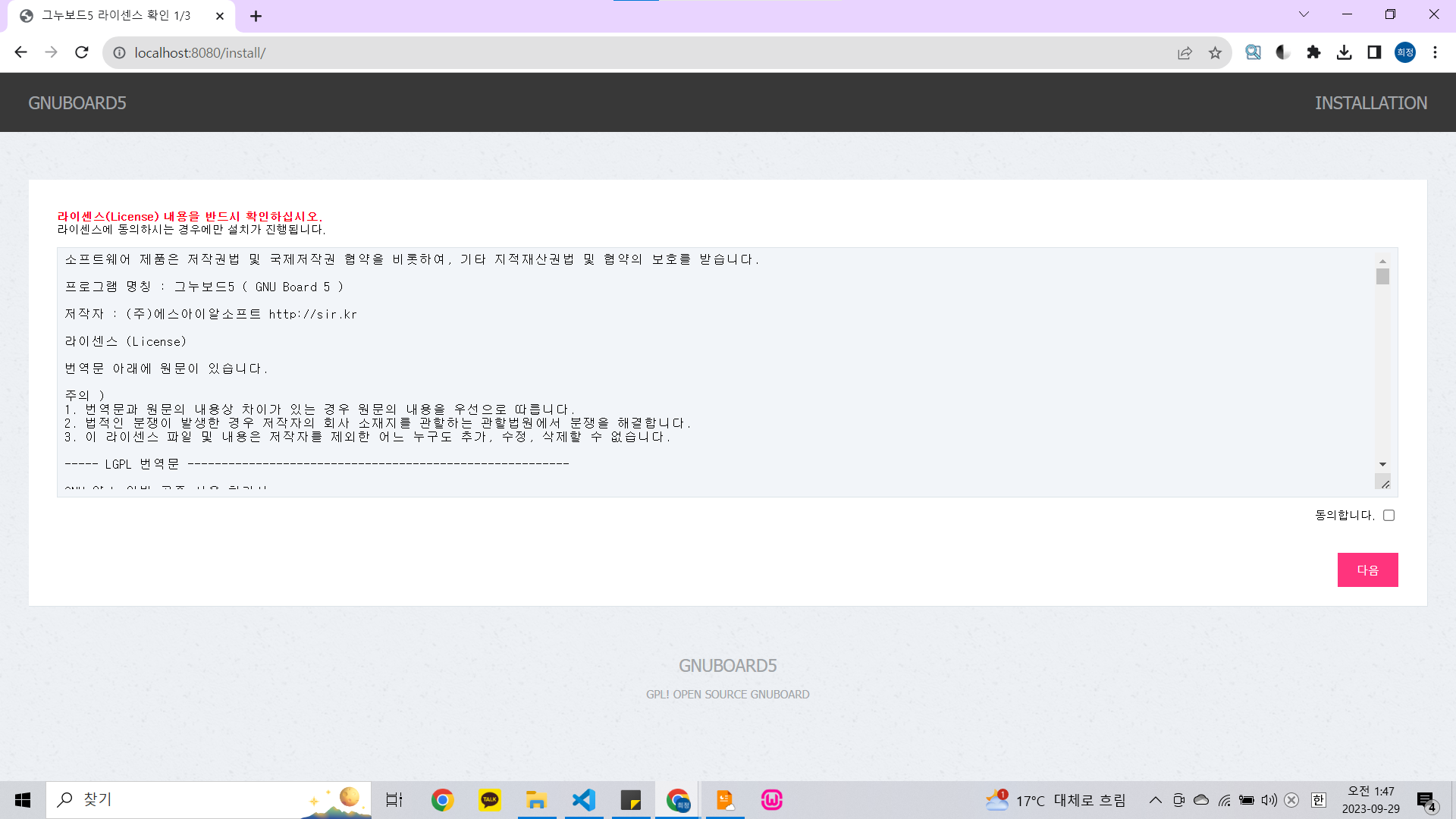This screenshot has height=819, width=1456.
Task: Open the weather widget 17°C 대체로 흐림
Action: point(1056,800)
